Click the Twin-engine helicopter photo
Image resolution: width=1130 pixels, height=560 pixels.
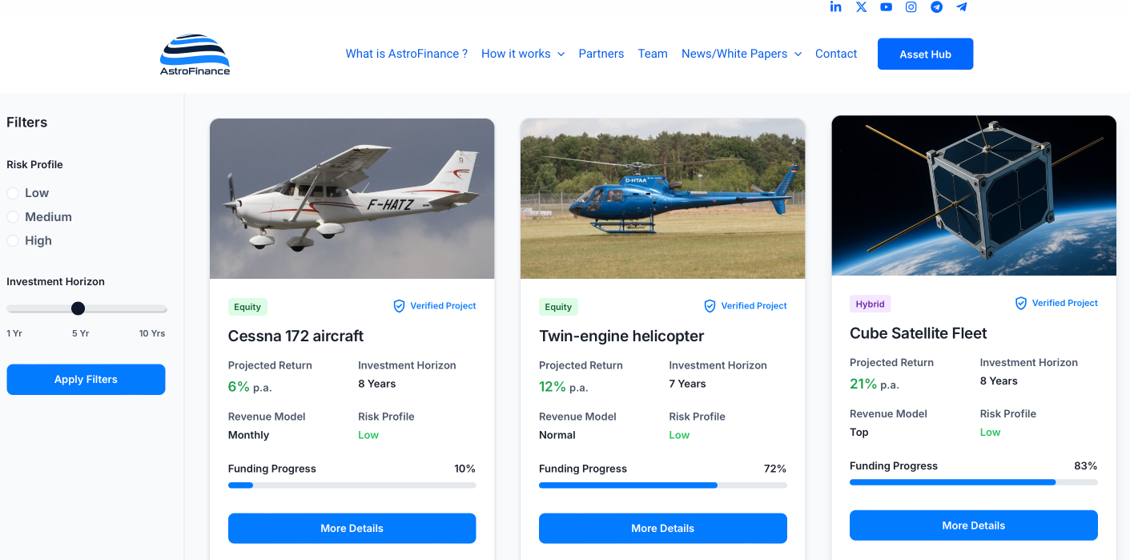(x=662, y=198)
